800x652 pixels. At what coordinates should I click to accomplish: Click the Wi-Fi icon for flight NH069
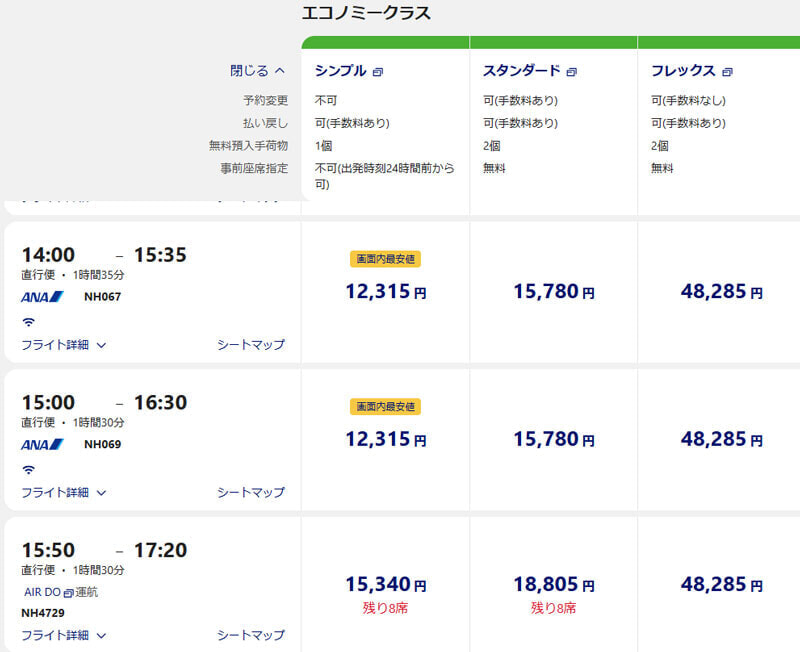pos(29,469)
